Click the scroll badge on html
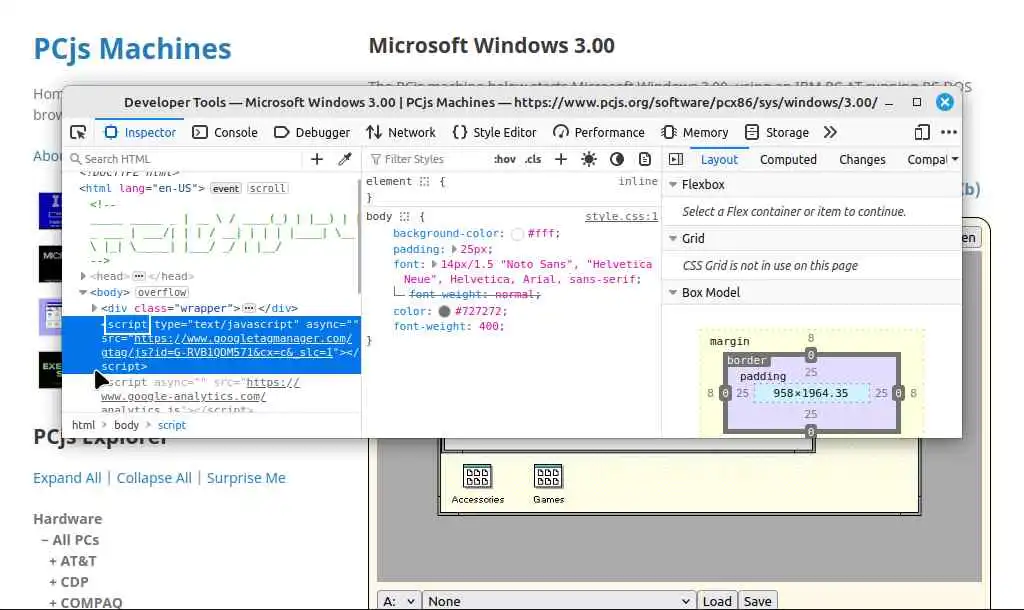Screen dimensions: 1024x610 (267, 188)
